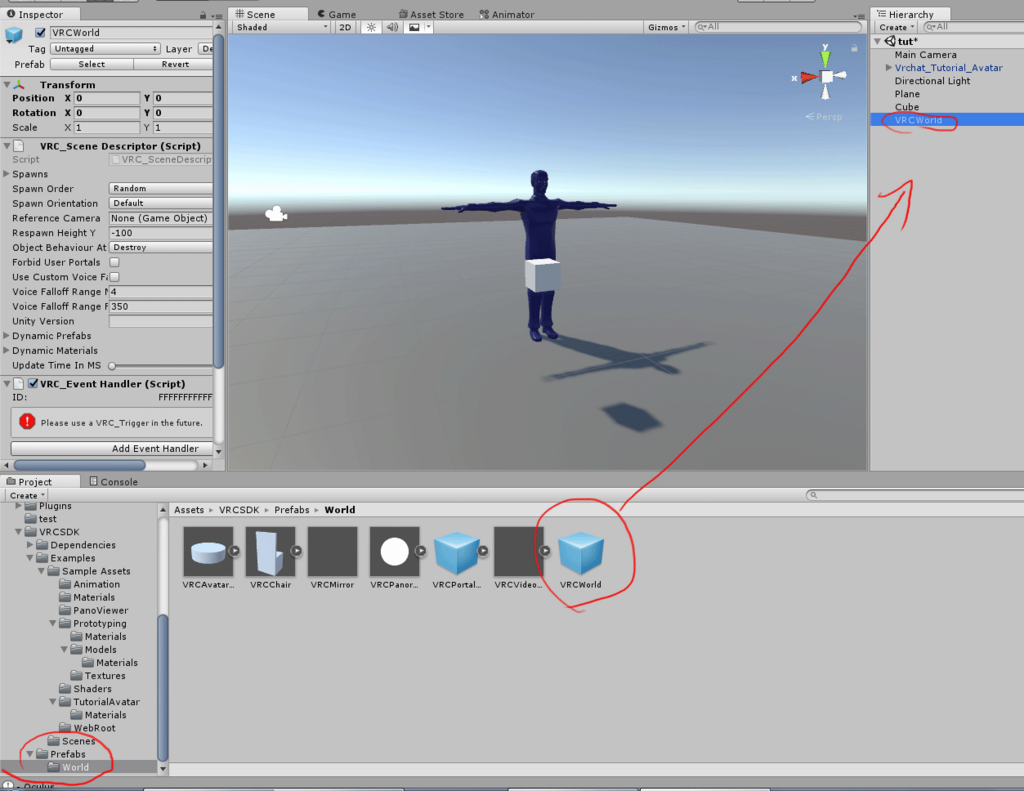This screenshot has width=1024, height=791.
Task: Open the Hierarchy Create menu
Action: coord(896,27)
